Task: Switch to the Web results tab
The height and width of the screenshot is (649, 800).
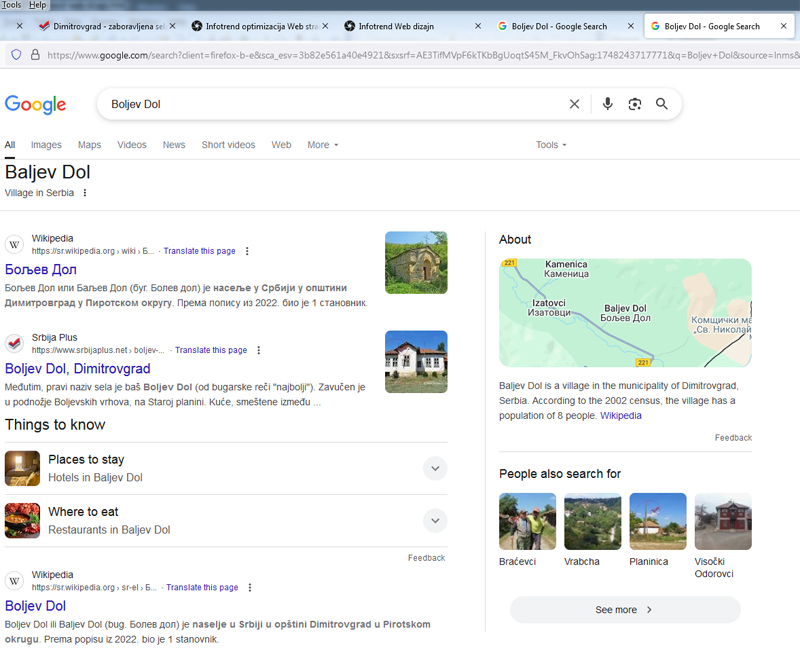Action: tap(281, 145)
